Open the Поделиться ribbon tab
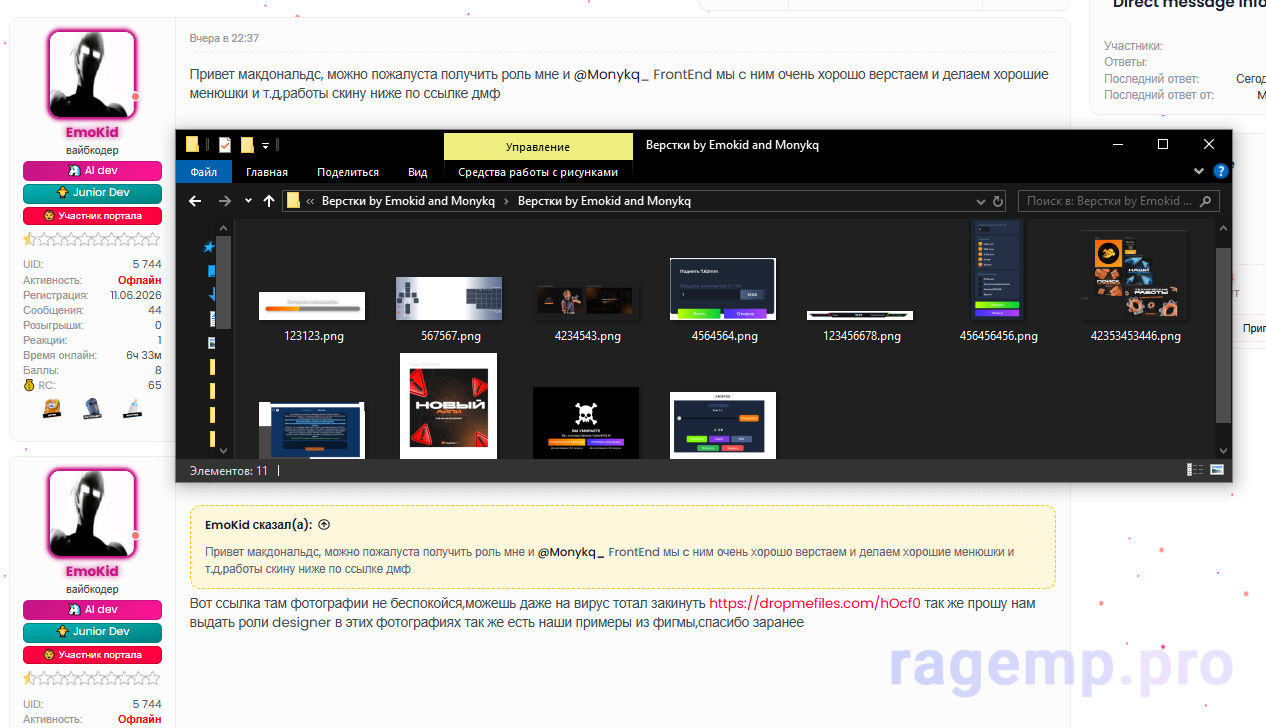Screen dimensions: 1266x728 [x=348, y=172]
